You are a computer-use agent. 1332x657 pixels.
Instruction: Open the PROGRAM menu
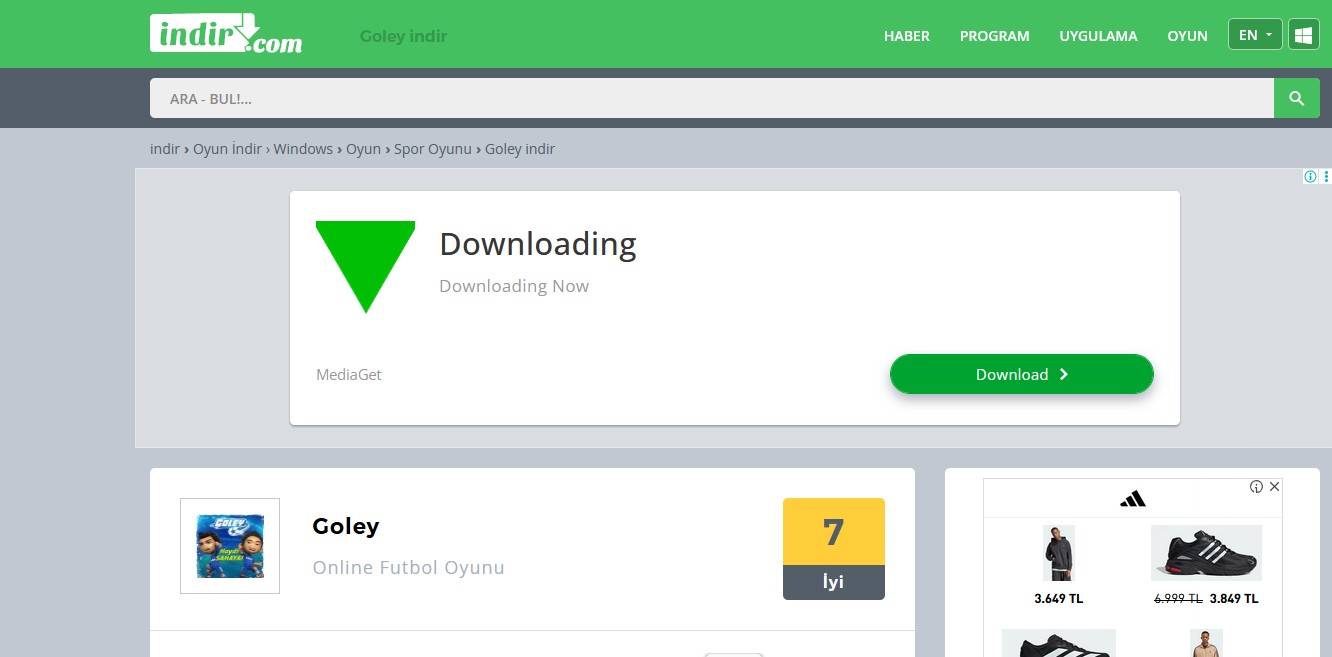(x=995, y=36)
